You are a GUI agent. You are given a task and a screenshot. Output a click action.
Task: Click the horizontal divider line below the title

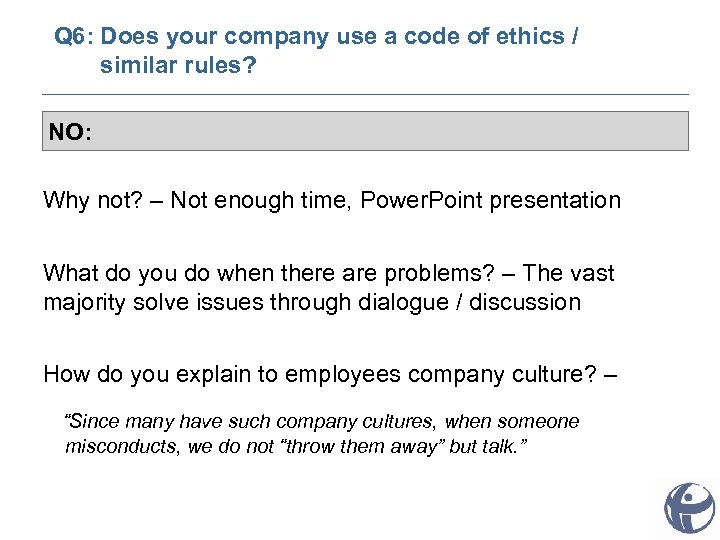click(365, 95)
